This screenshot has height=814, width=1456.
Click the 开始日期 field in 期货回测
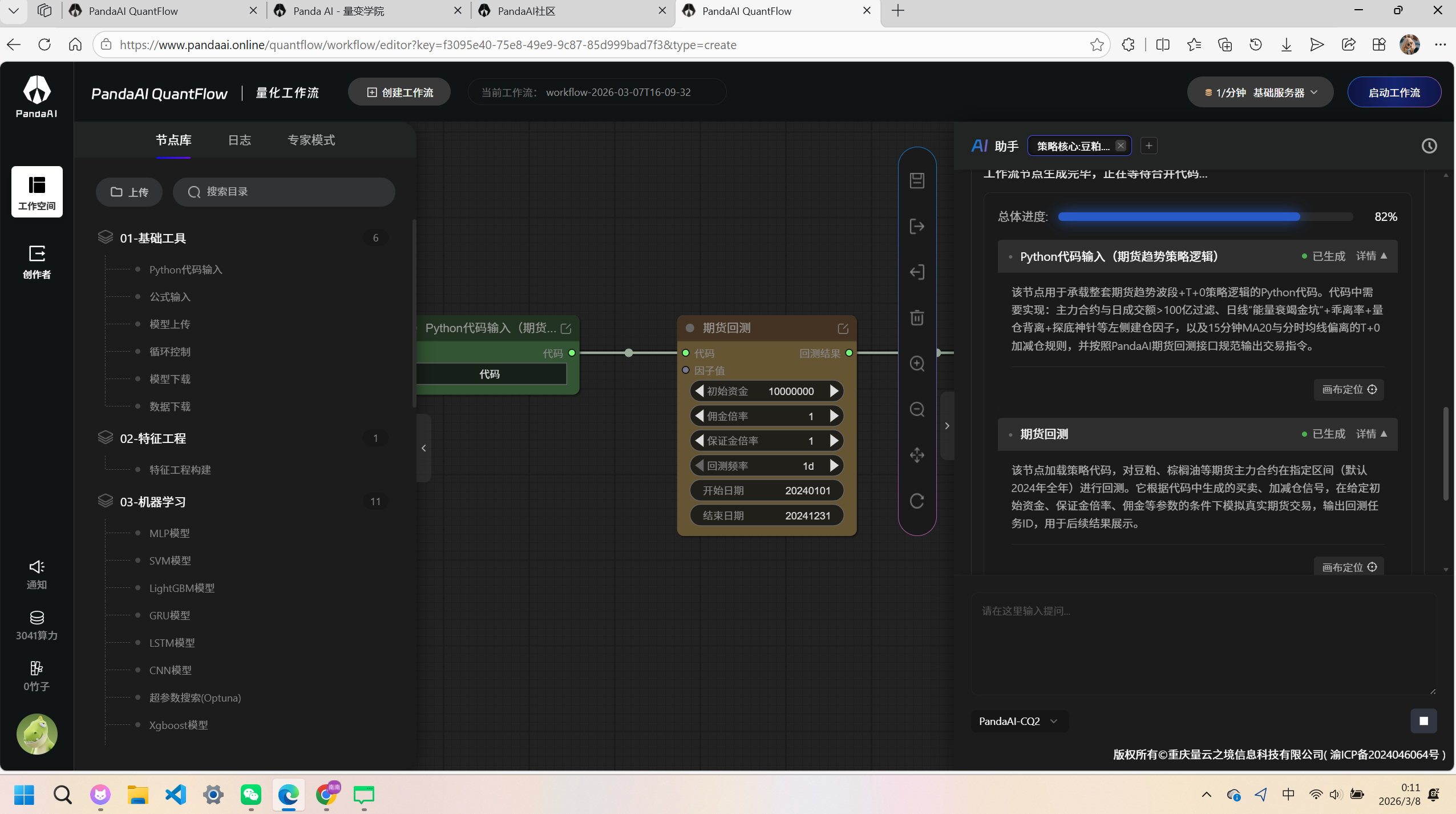click(766, 490)
